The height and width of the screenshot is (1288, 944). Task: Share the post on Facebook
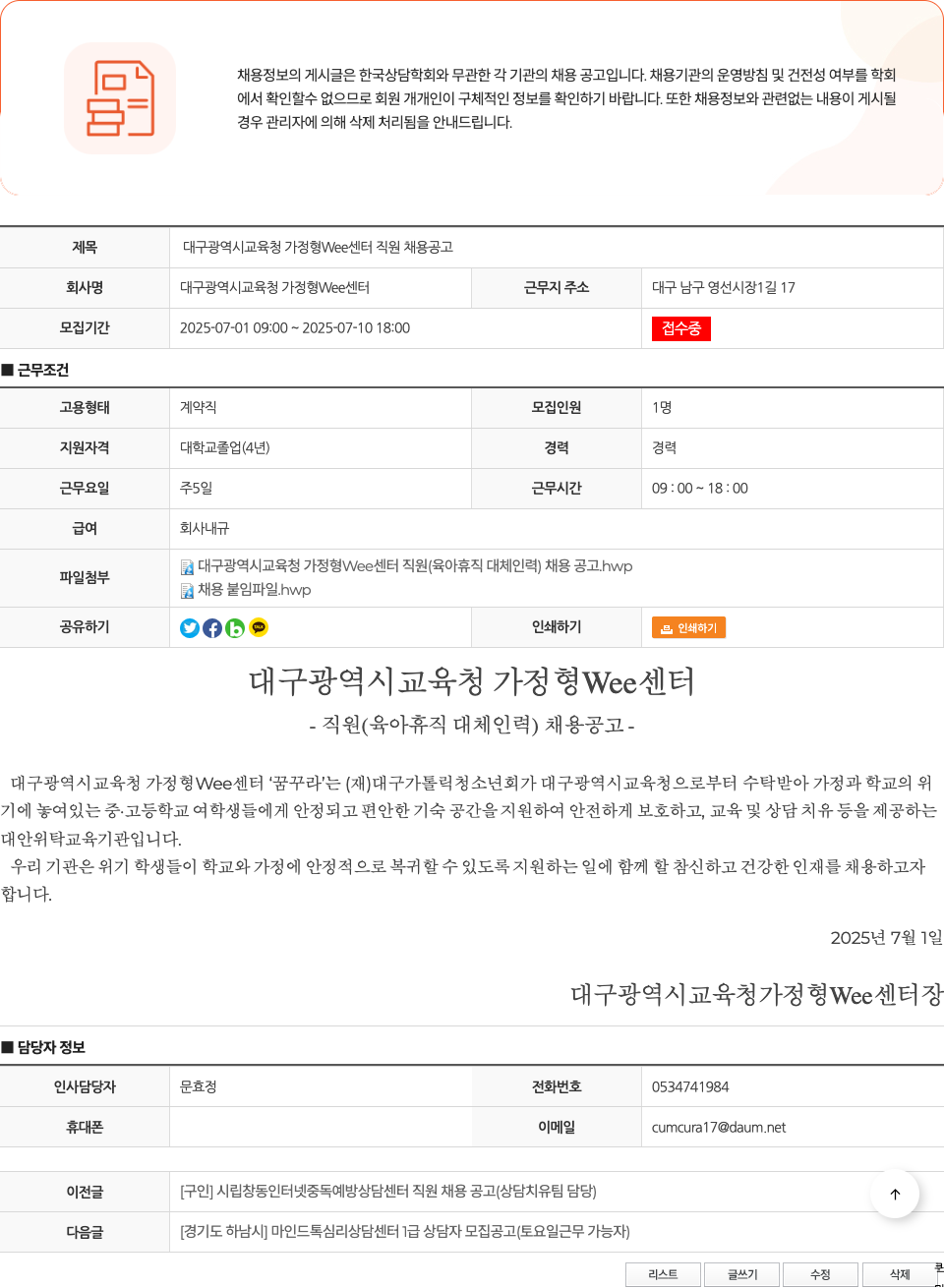click(x=212, y=628)
